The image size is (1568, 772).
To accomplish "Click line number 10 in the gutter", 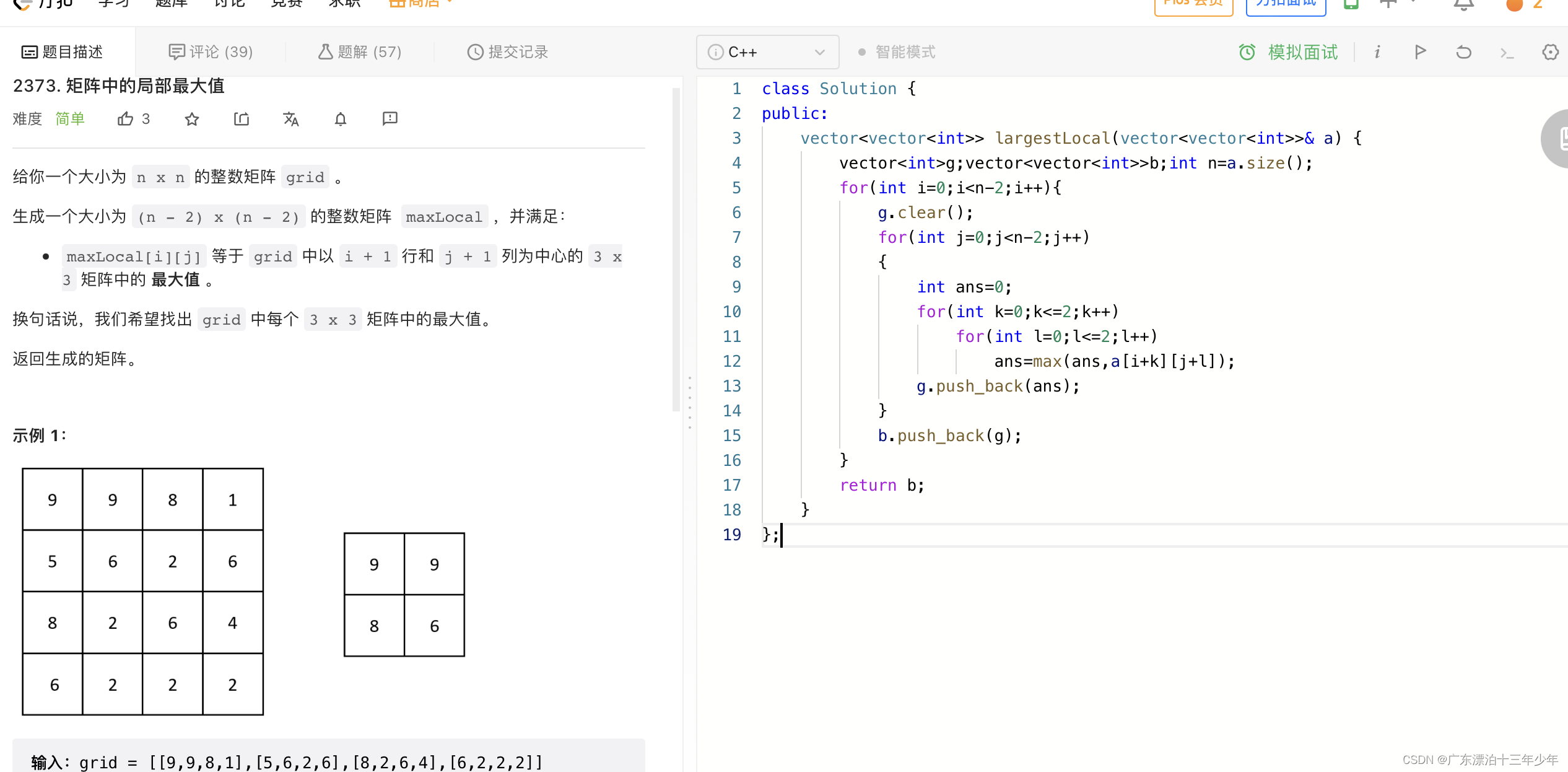I will pos(732,312).
